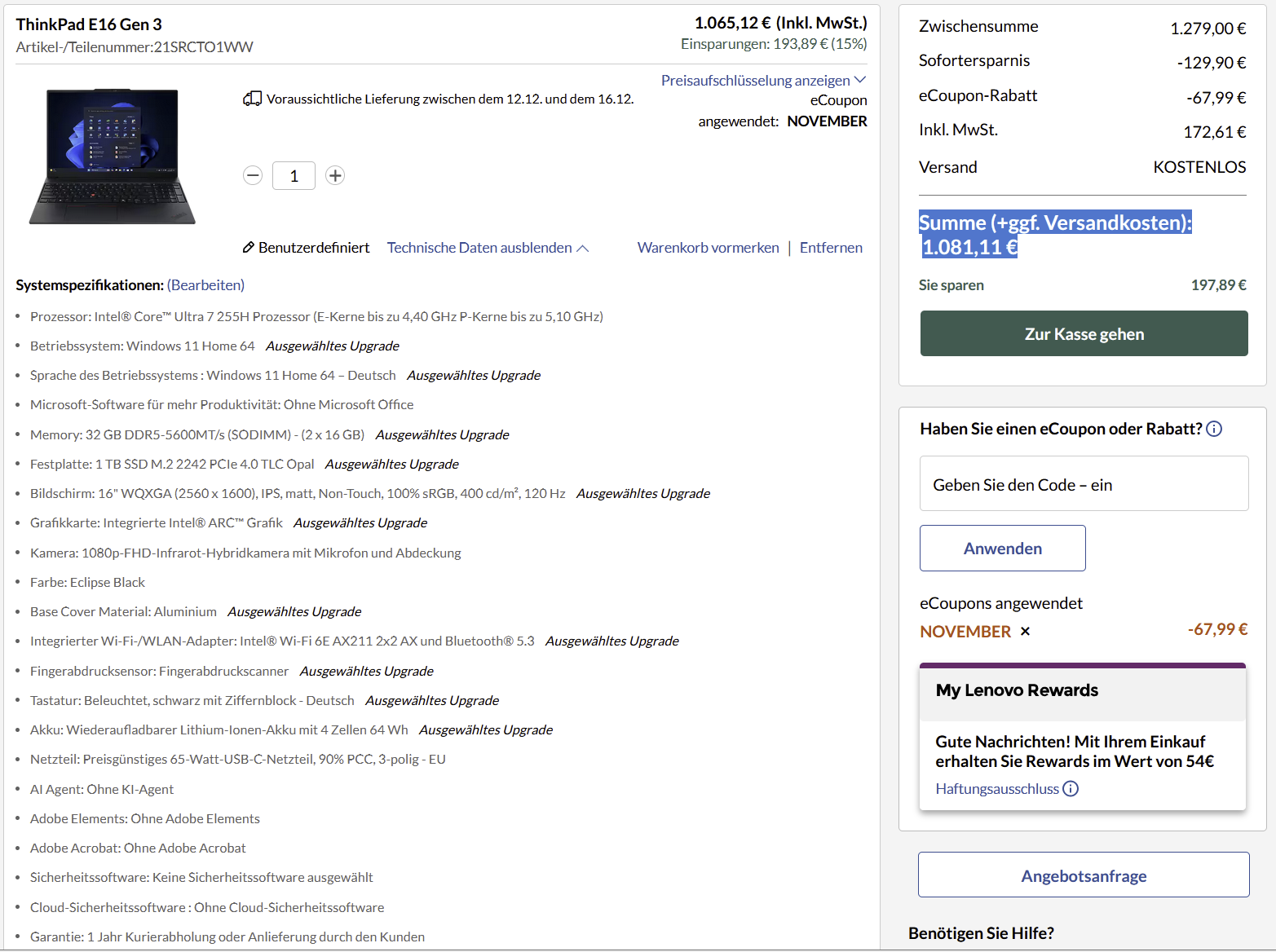
Task: Click the Netzteil 65-Watt-USB-C spec line
Action: pyautogui.click(x=238, y=759)
